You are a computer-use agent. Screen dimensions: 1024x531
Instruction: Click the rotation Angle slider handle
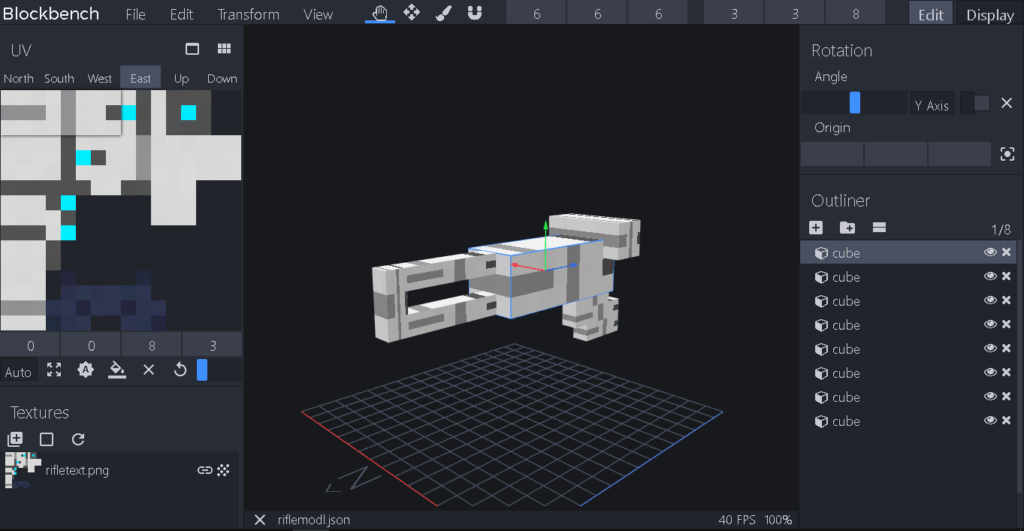(x=855, y=103)
